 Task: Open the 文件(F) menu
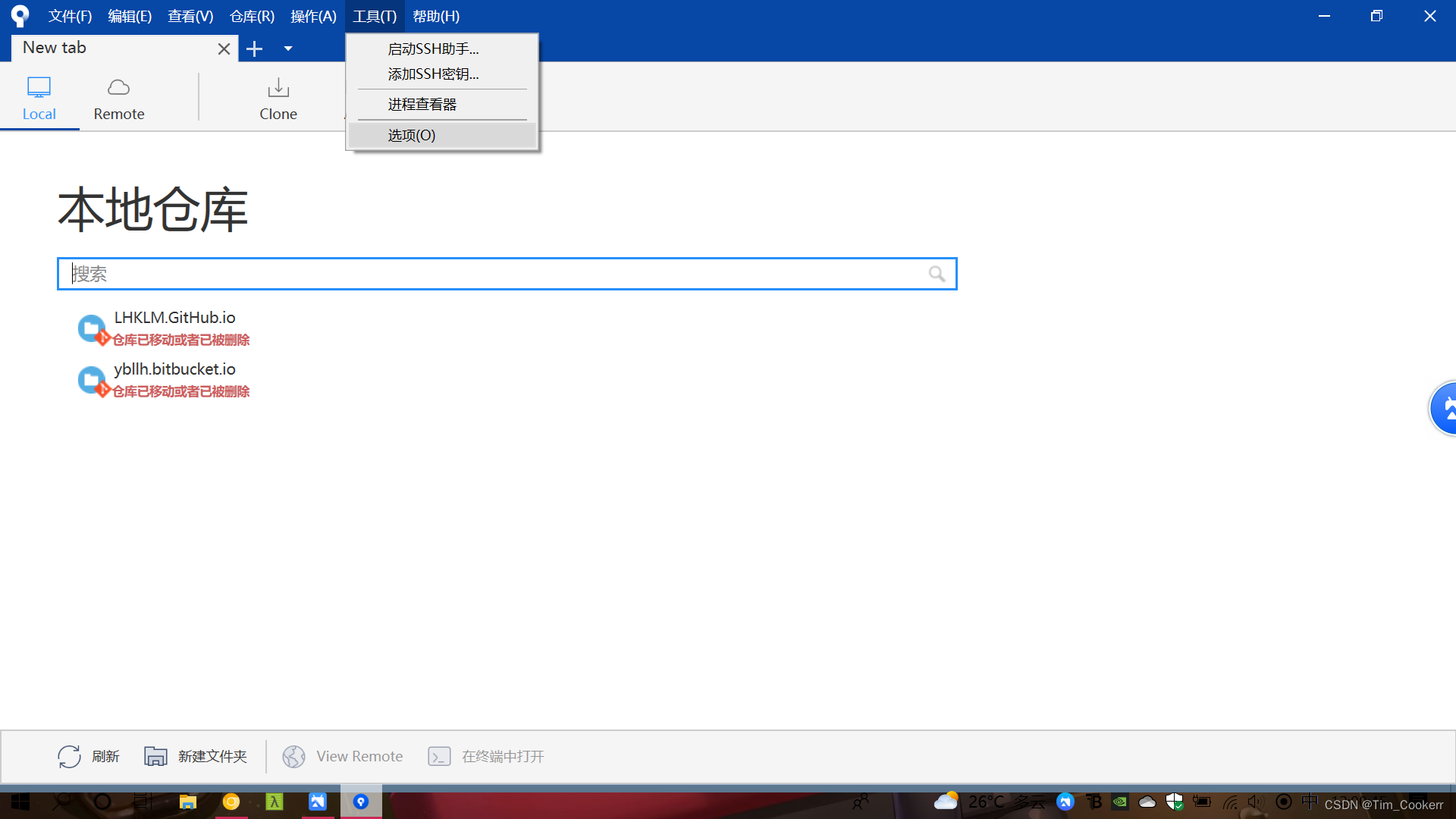coord(70,16)
